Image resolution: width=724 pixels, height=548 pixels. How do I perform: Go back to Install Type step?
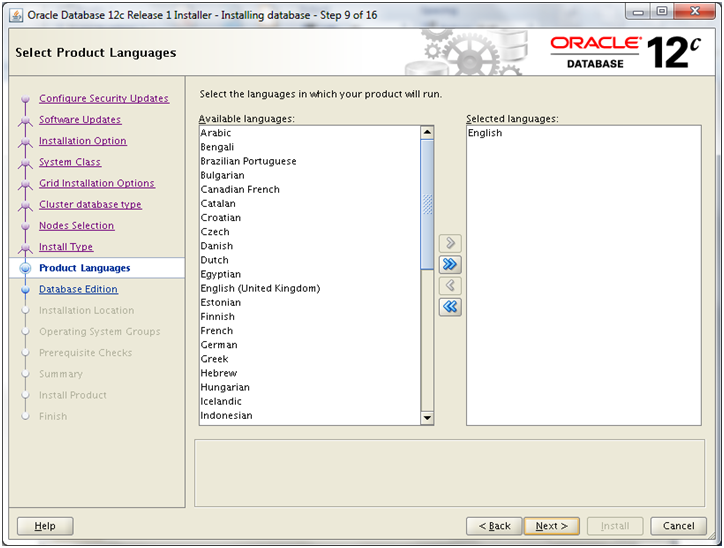pos(66,247)
